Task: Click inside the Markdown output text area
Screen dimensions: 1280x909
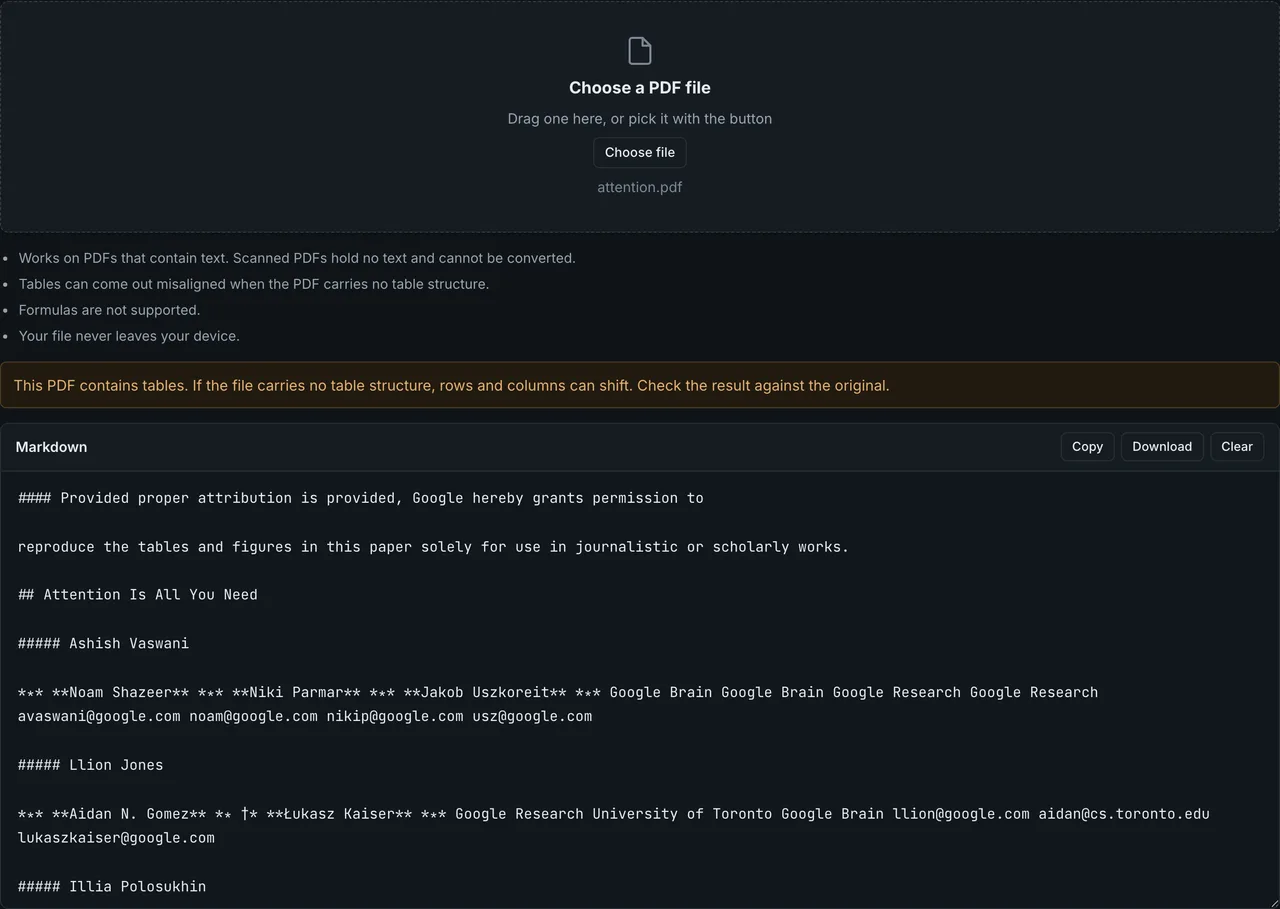Action: point(640,690)
